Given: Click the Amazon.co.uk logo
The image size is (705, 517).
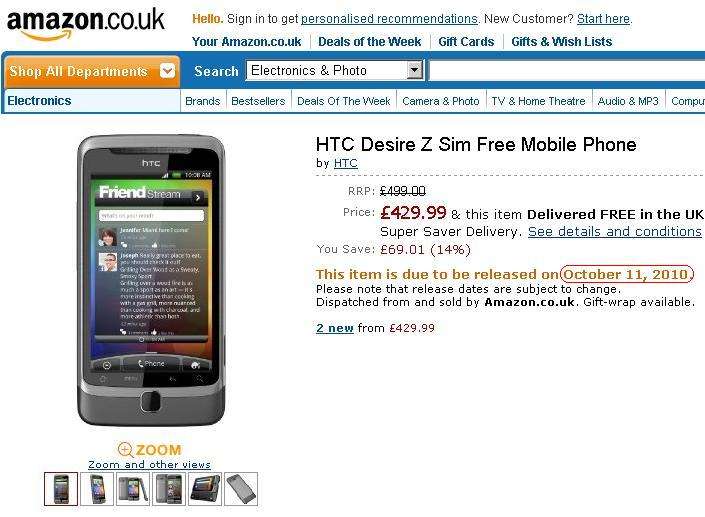Looking at the screenshot, I should coord(86,24).
